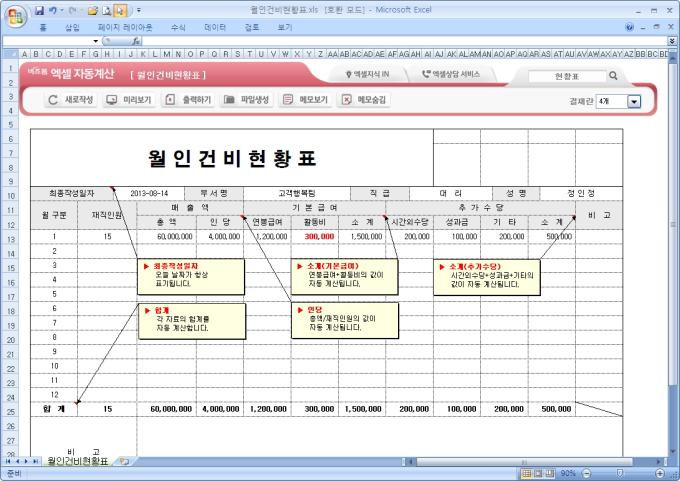
Task: Open the 홈 ribbon tab
Action: pos(43,27)
